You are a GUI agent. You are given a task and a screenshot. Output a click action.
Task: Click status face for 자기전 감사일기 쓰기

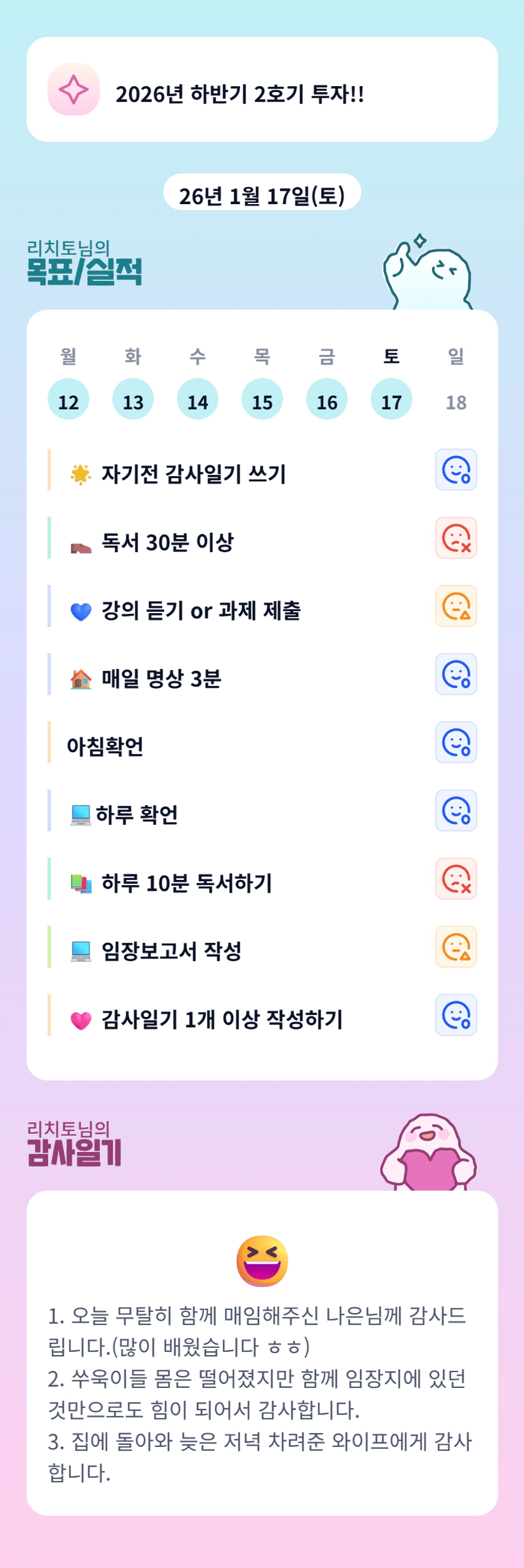[x=456, y=470]
